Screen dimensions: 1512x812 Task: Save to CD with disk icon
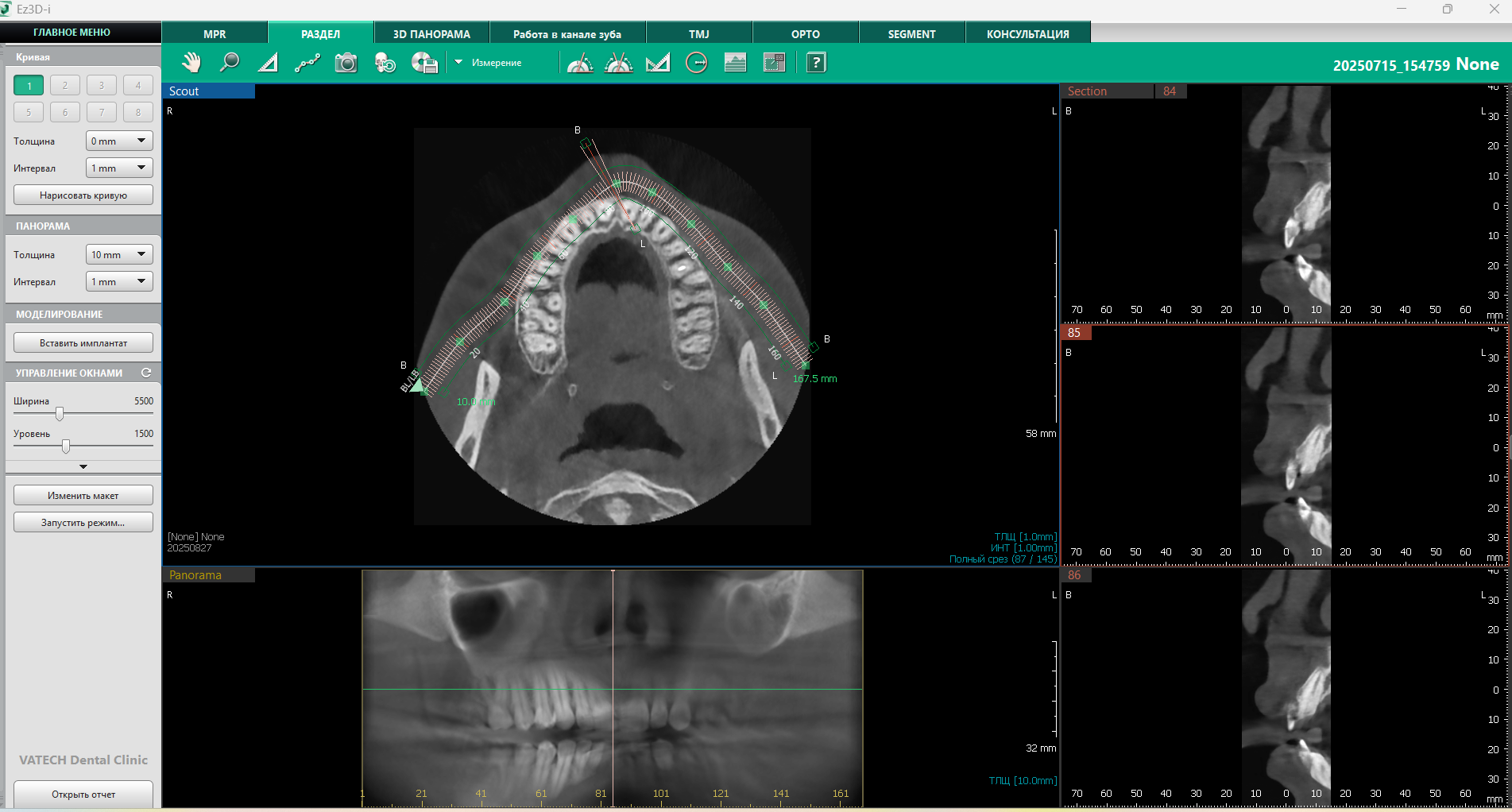[x=424, y=63]
